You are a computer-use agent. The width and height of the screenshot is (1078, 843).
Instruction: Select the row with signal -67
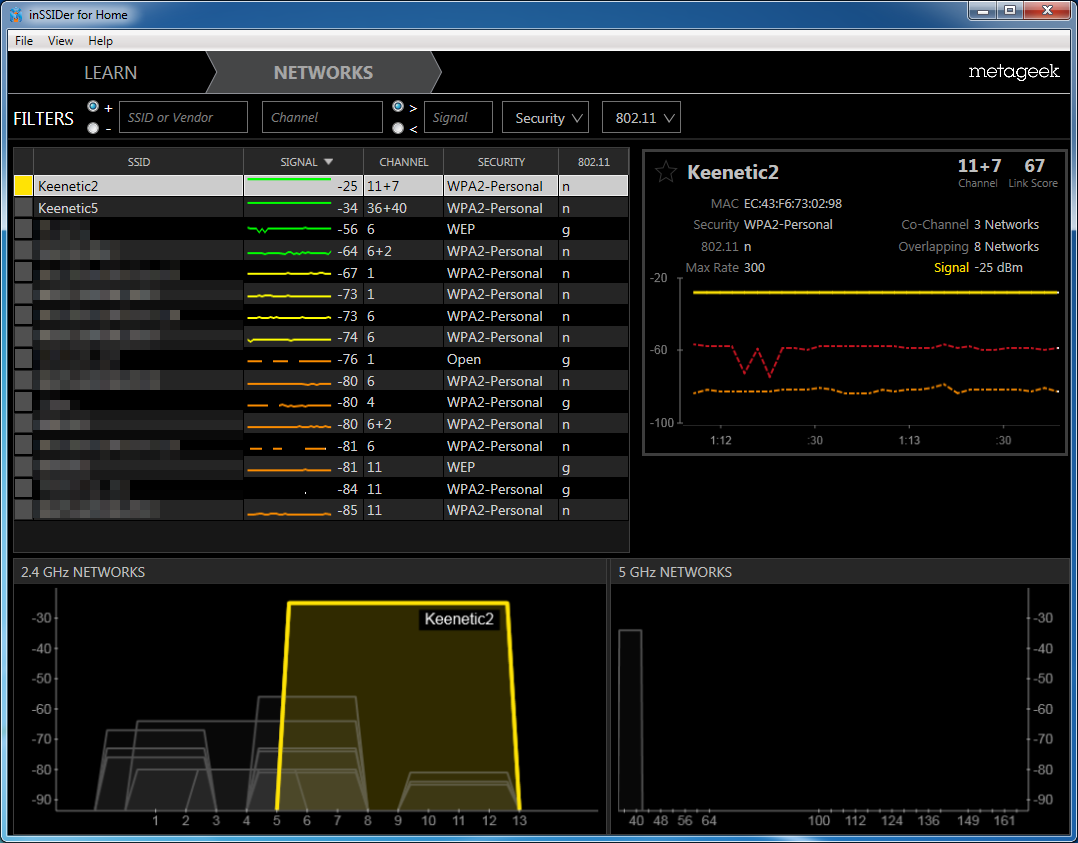[321, 273]
